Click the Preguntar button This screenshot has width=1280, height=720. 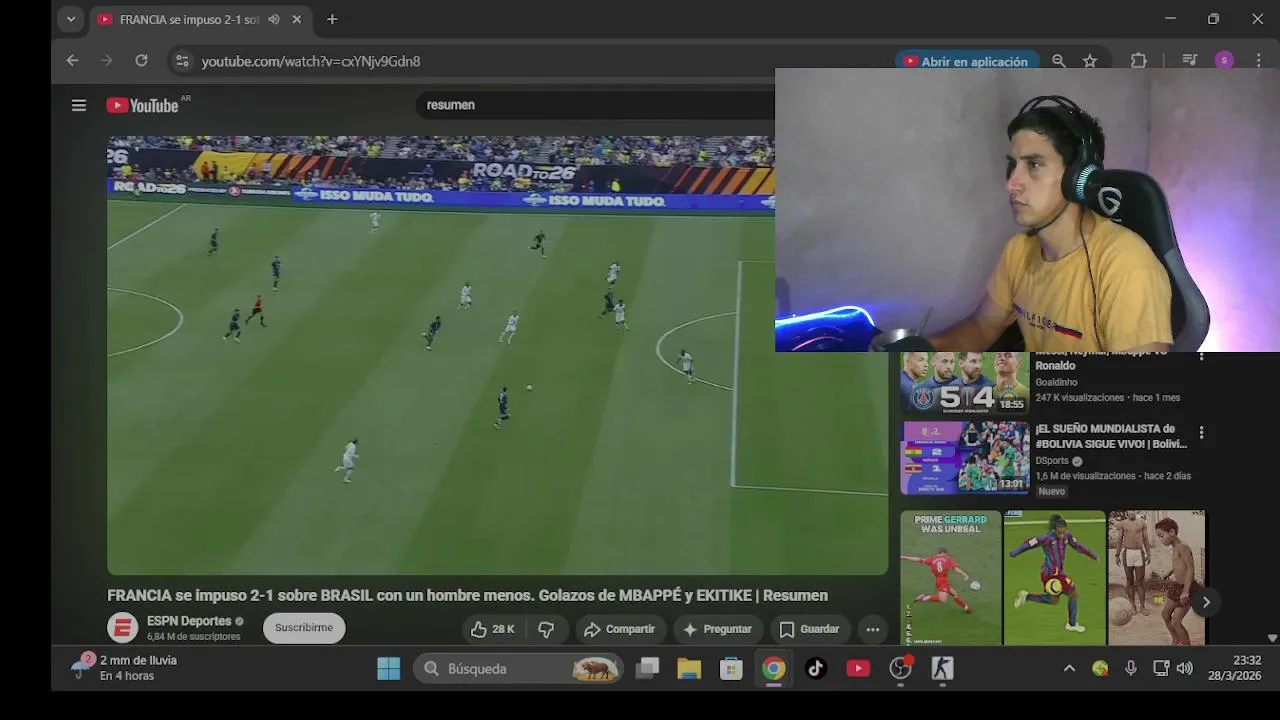[717, 629]
